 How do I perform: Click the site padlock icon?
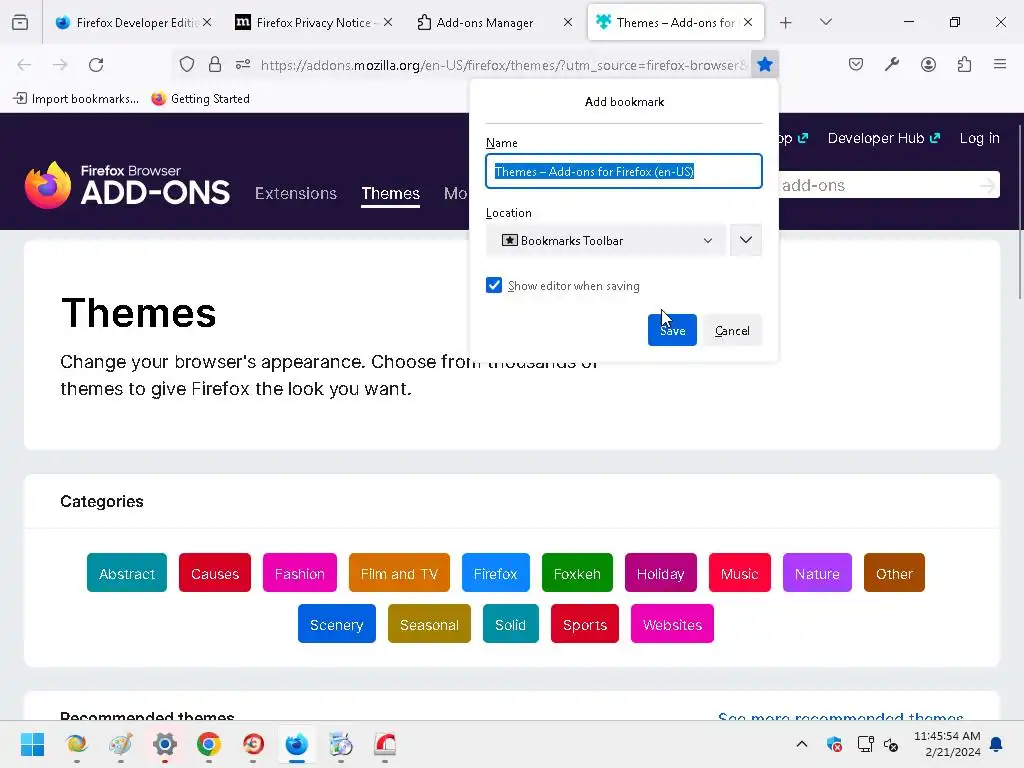[x=215, y=65]
